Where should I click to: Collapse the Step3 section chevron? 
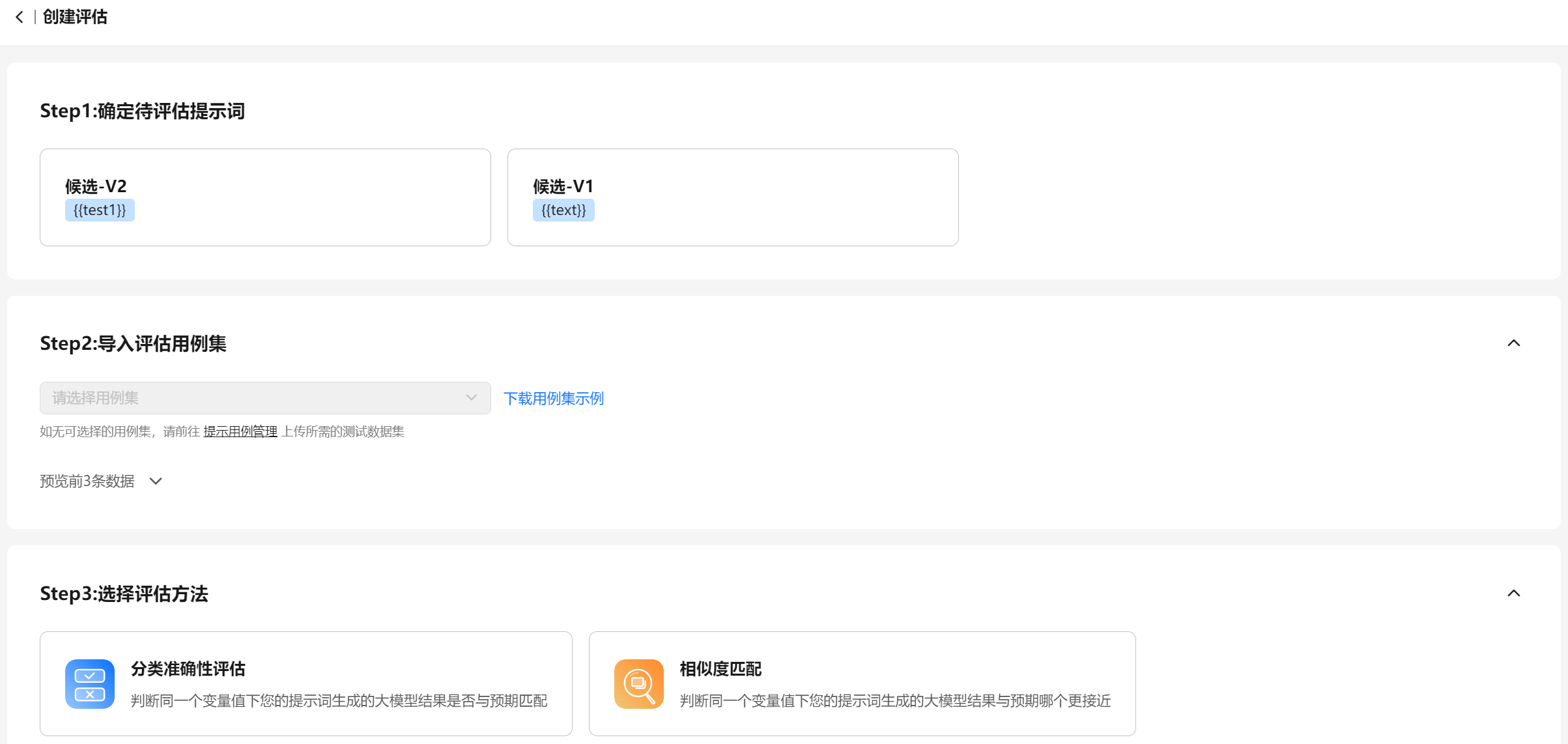(1513, 594)
